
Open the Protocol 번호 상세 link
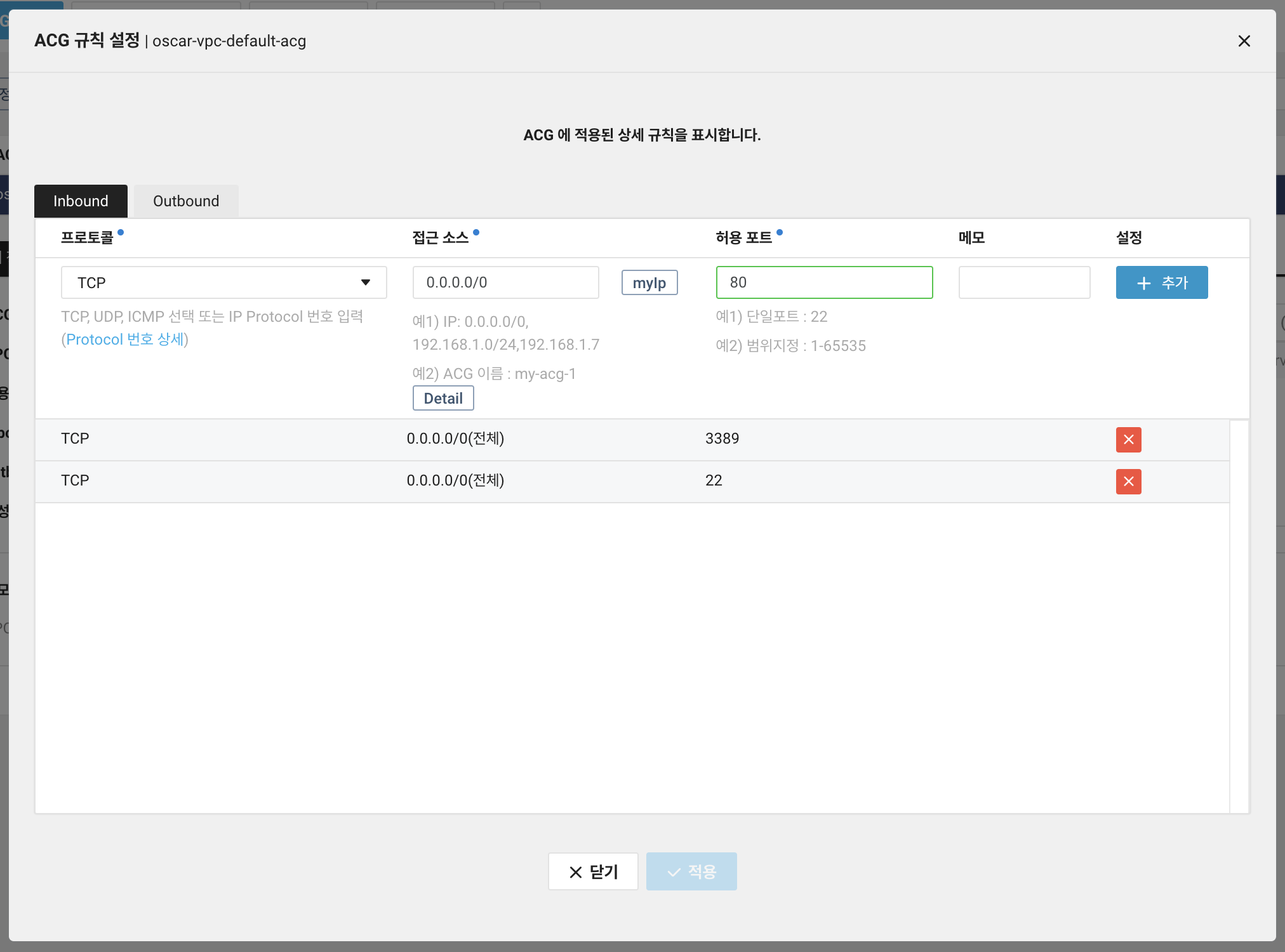pos(124,340)
